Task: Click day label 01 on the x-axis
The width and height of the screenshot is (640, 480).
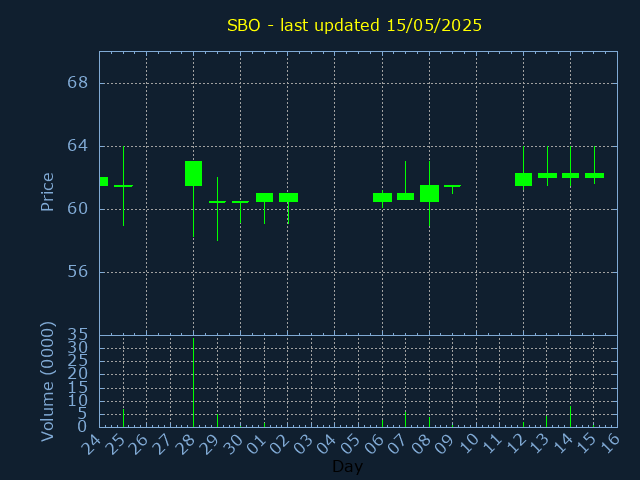Action: coord(256,444)
